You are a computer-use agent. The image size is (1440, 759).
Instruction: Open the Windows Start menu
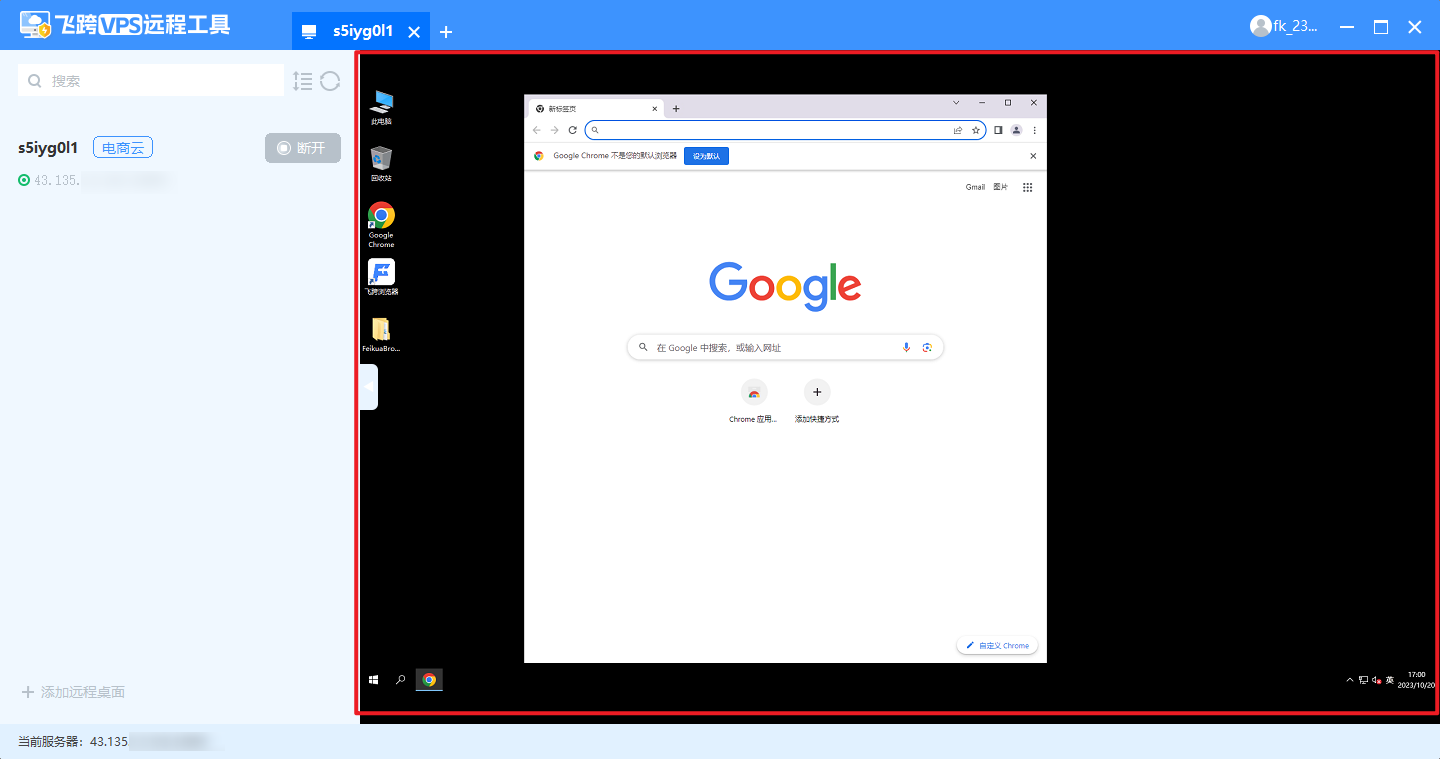[x=374, y=680]
